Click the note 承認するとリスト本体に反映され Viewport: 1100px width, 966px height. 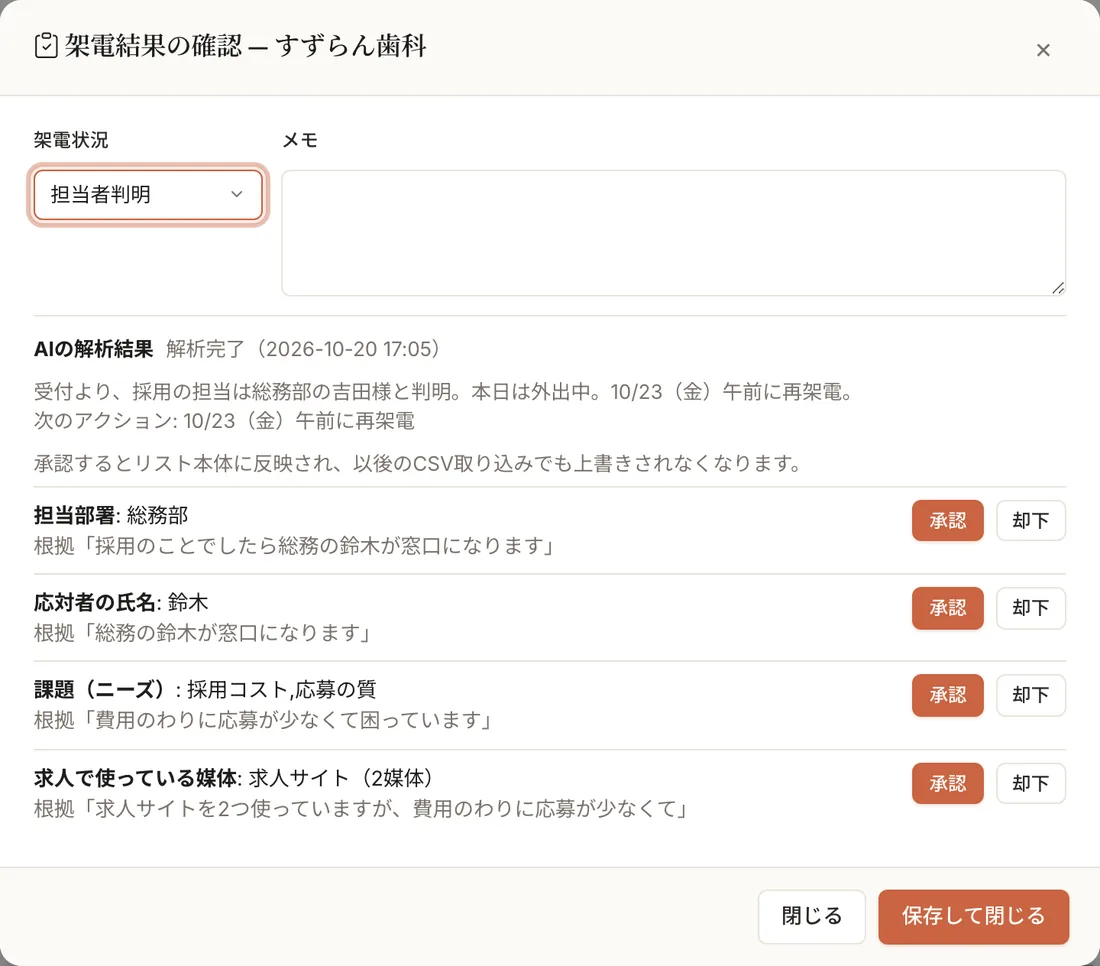tap(417, 464)
